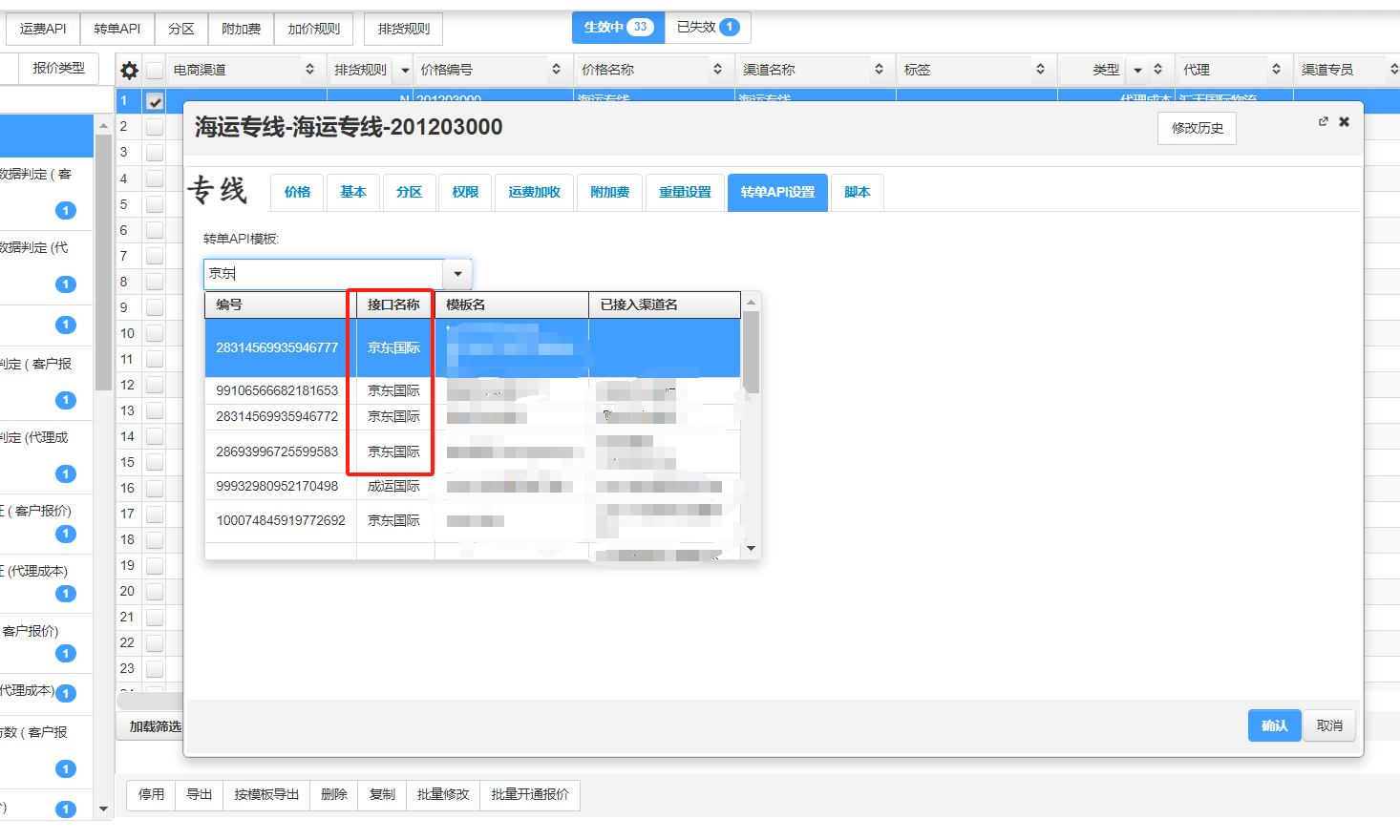Image resolution: width=1400 pixels, height=840 pixels.
Task: Check the checkbox on row 11
Action: [x=155, y=359]
